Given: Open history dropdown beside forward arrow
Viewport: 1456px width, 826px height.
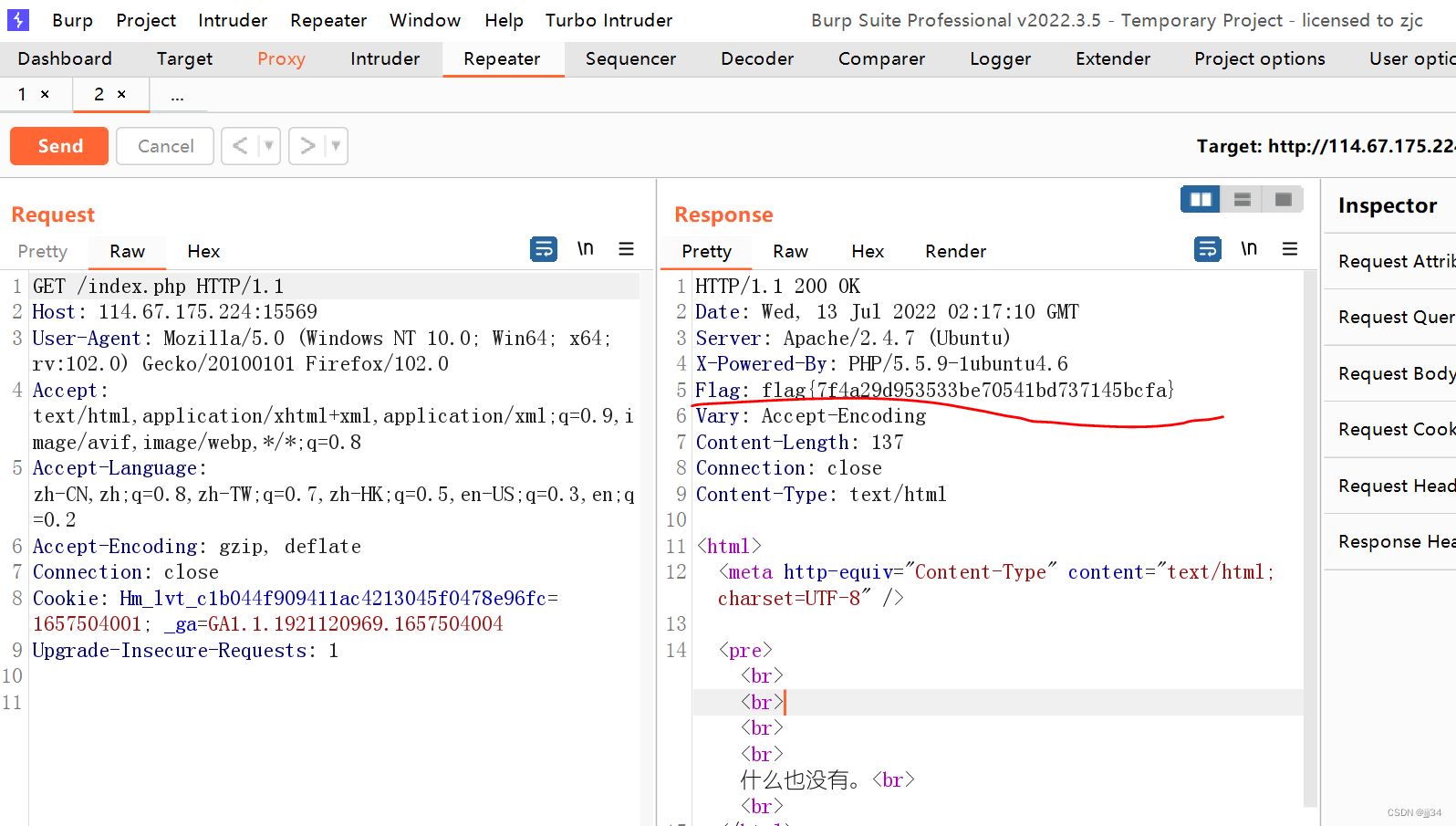Looking at the screenshot, I should pyautogui.click(x=337, y=146).
